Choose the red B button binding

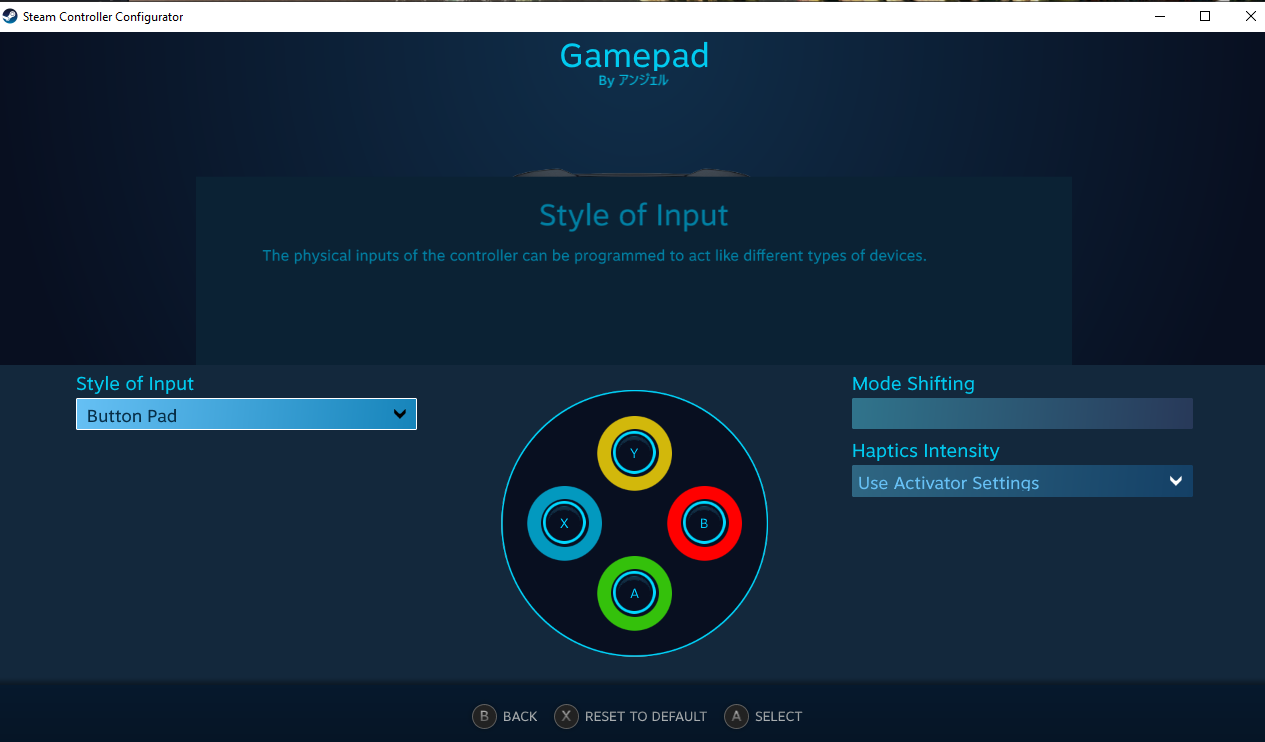[704, 523]
